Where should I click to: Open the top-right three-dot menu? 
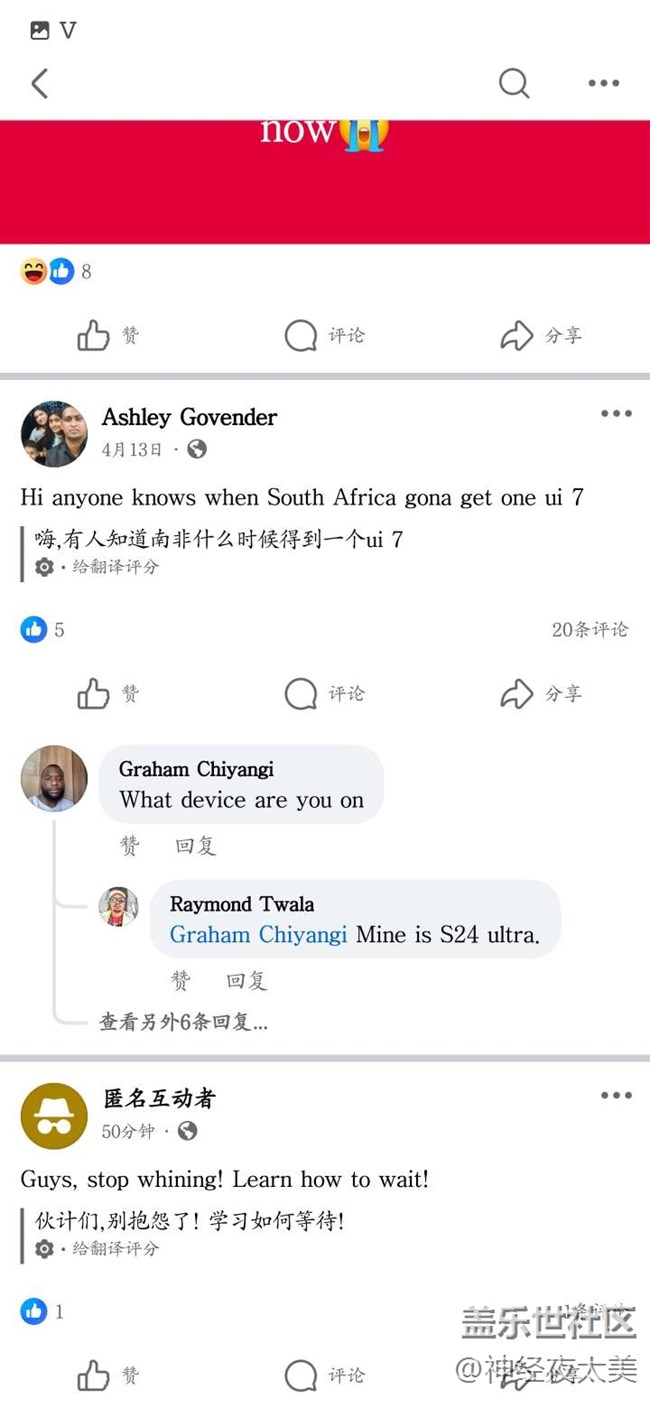(x=603, y=83)
